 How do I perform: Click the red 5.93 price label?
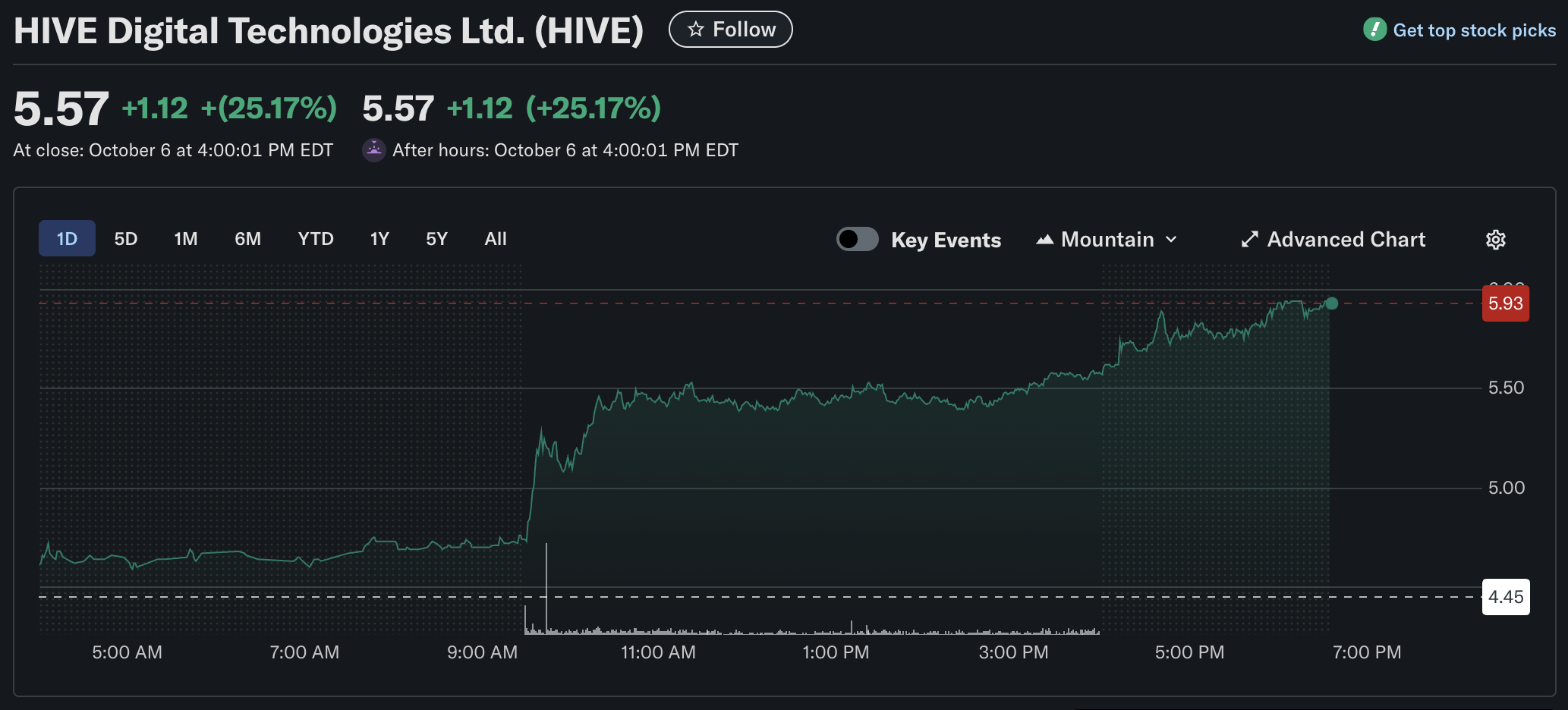tap(1505, 303)
